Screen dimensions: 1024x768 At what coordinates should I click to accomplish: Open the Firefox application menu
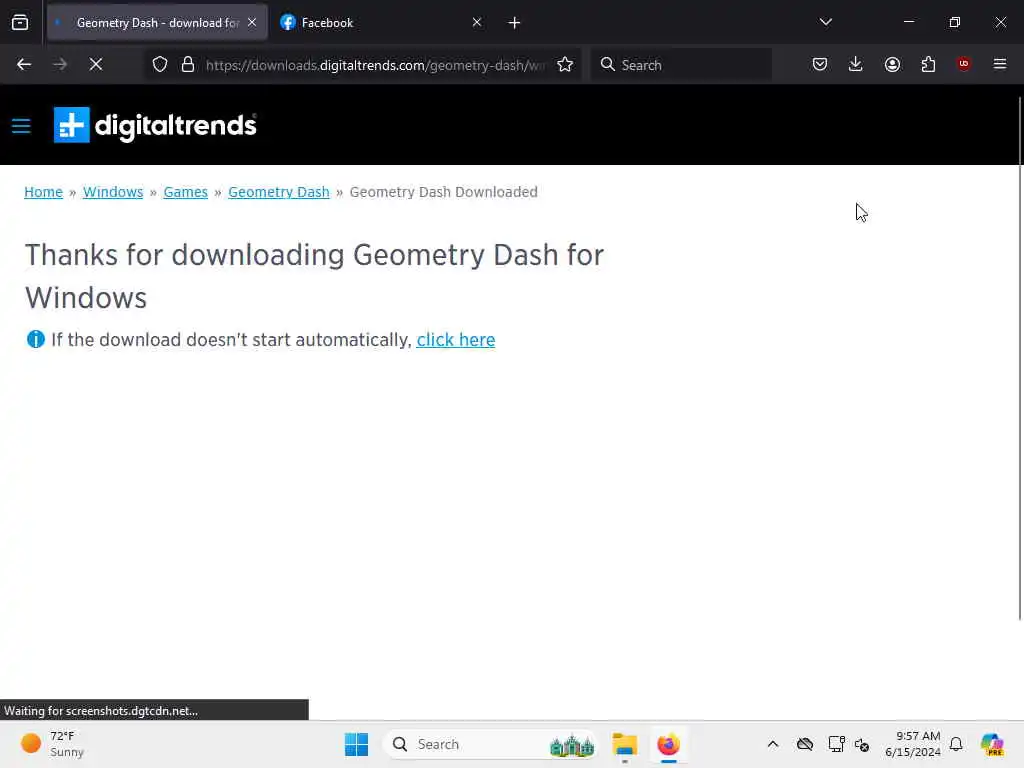coord(999,64)
